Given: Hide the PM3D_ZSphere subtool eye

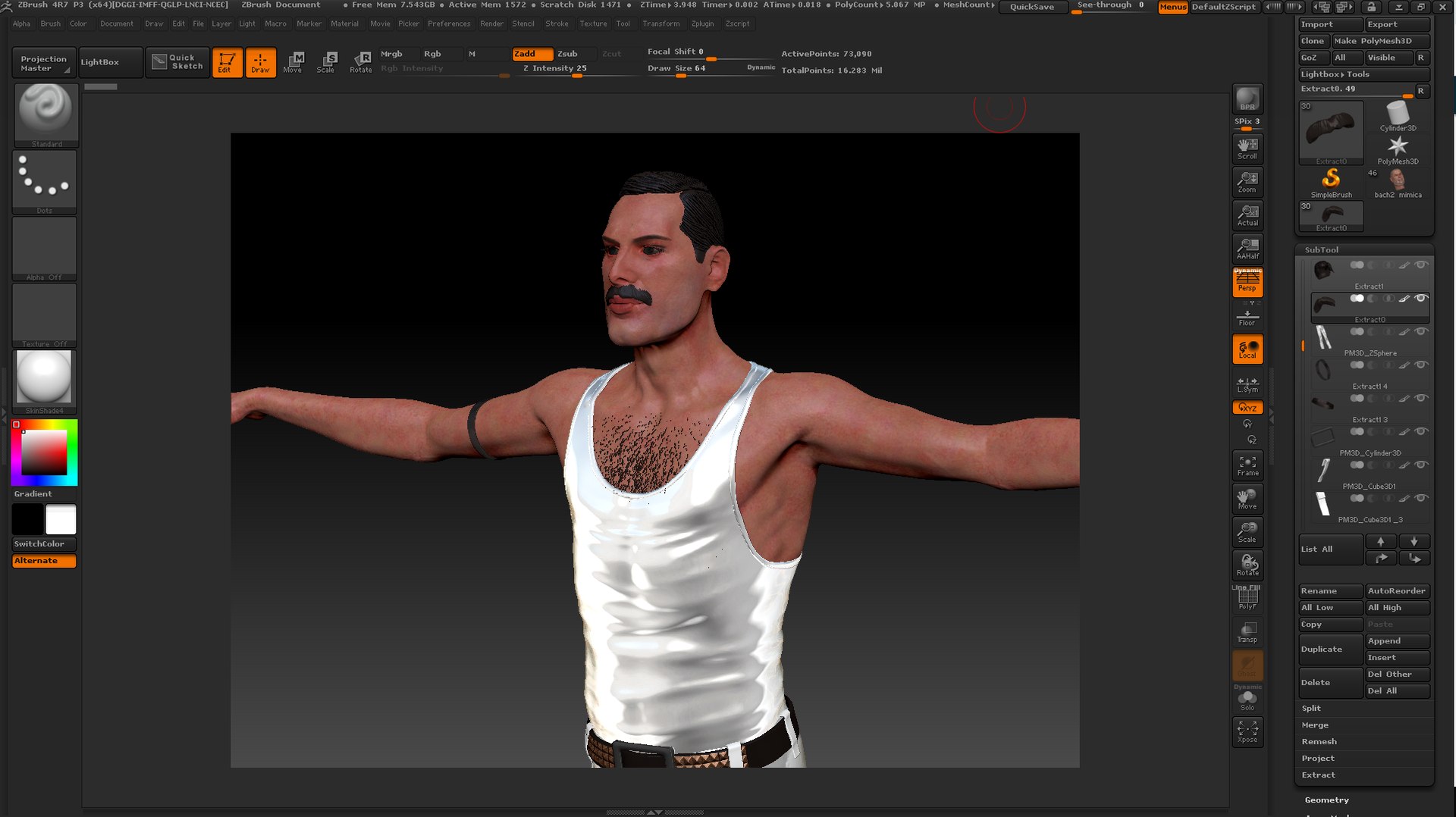Looking at the screenshot, I should coord(1421,331).
